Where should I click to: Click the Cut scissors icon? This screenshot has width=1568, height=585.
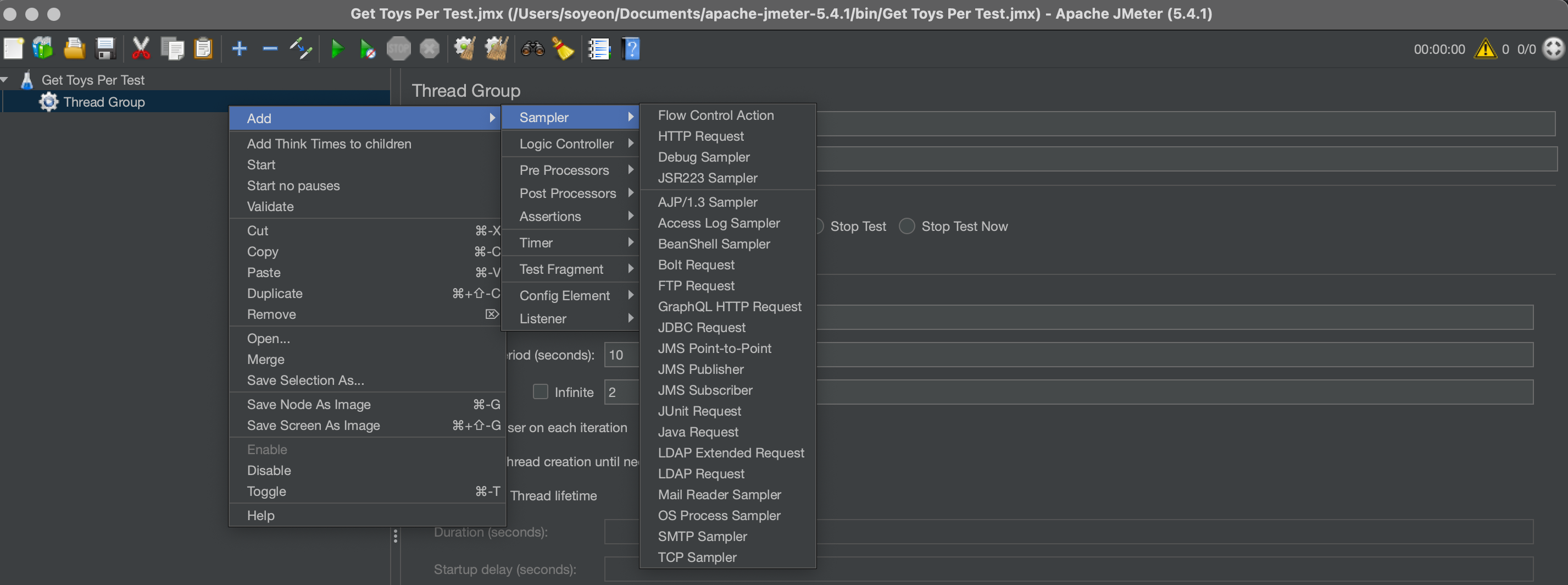point(141,49)
